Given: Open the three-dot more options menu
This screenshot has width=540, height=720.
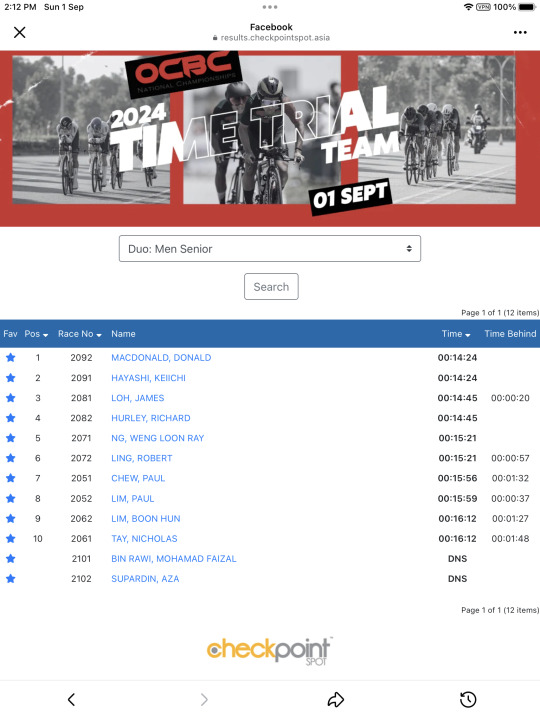Looking at the screenshot, I should pos(520,32).
